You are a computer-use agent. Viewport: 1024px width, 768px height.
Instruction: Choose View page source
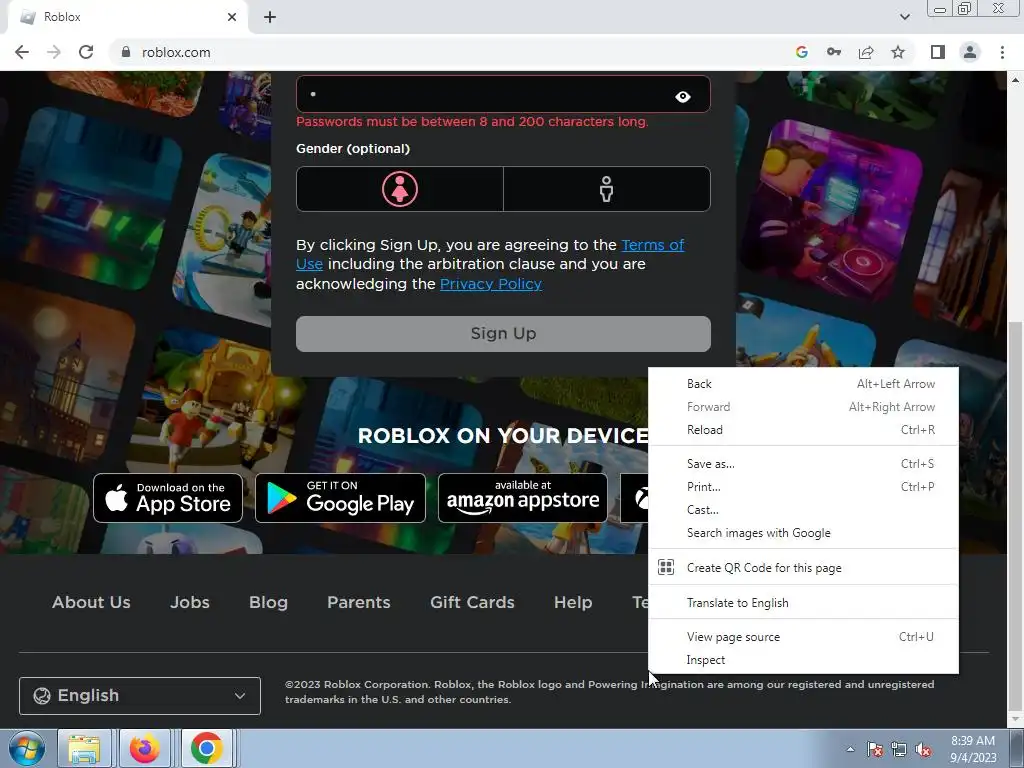coord(803,637)
